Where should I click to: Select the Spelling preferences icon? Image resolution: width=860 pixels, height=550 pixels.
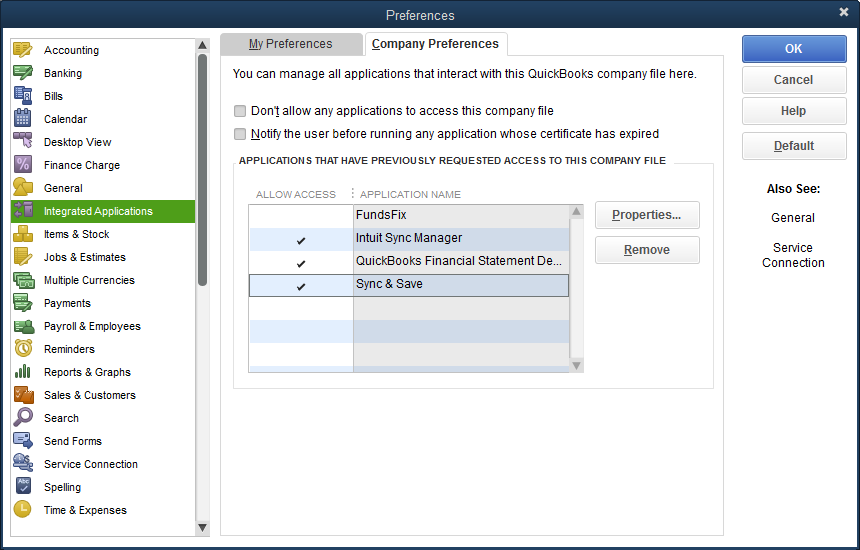point(23,486)
